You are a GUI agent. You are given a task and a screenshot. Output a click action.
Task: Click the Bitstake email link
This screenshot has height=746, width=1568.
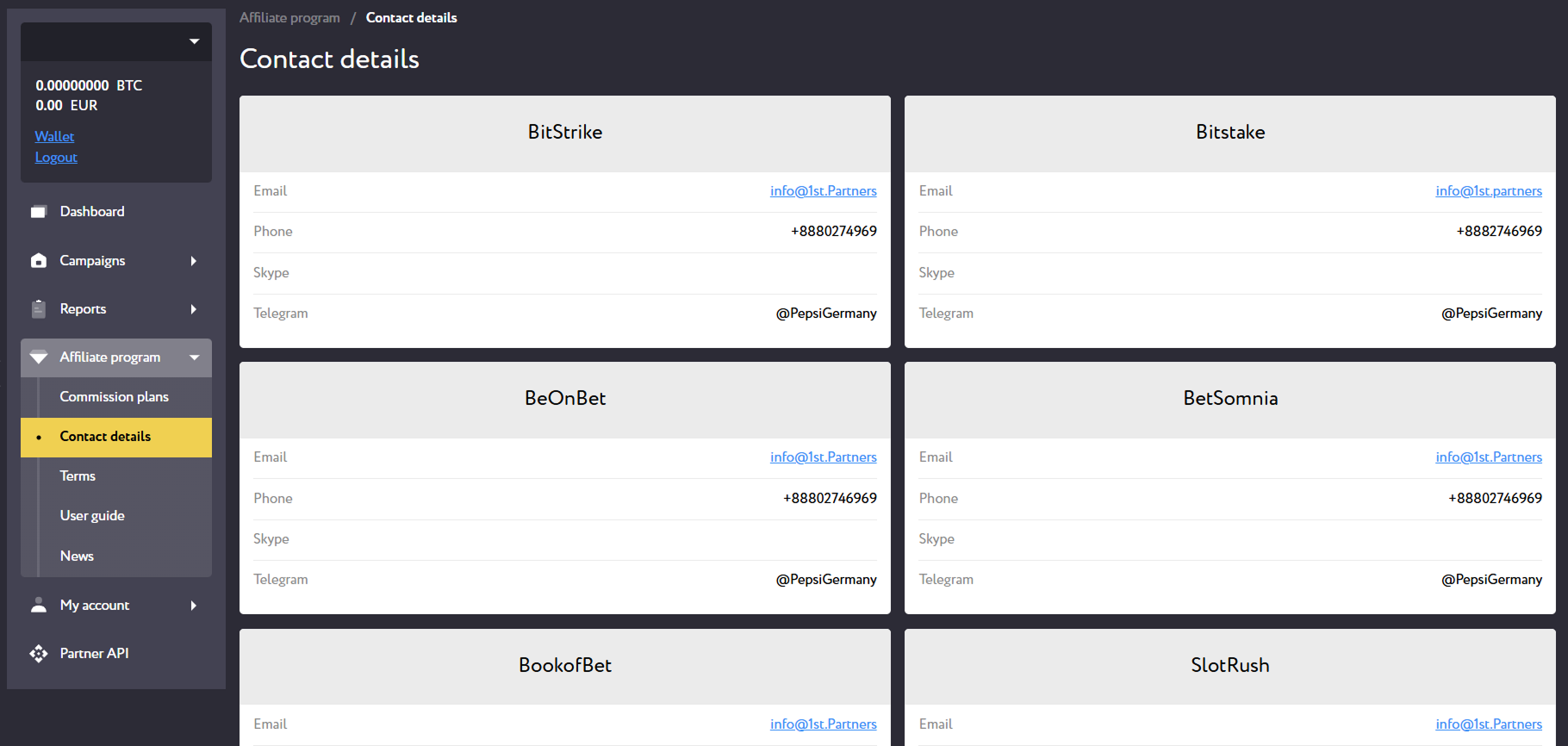click(1489, 191)
